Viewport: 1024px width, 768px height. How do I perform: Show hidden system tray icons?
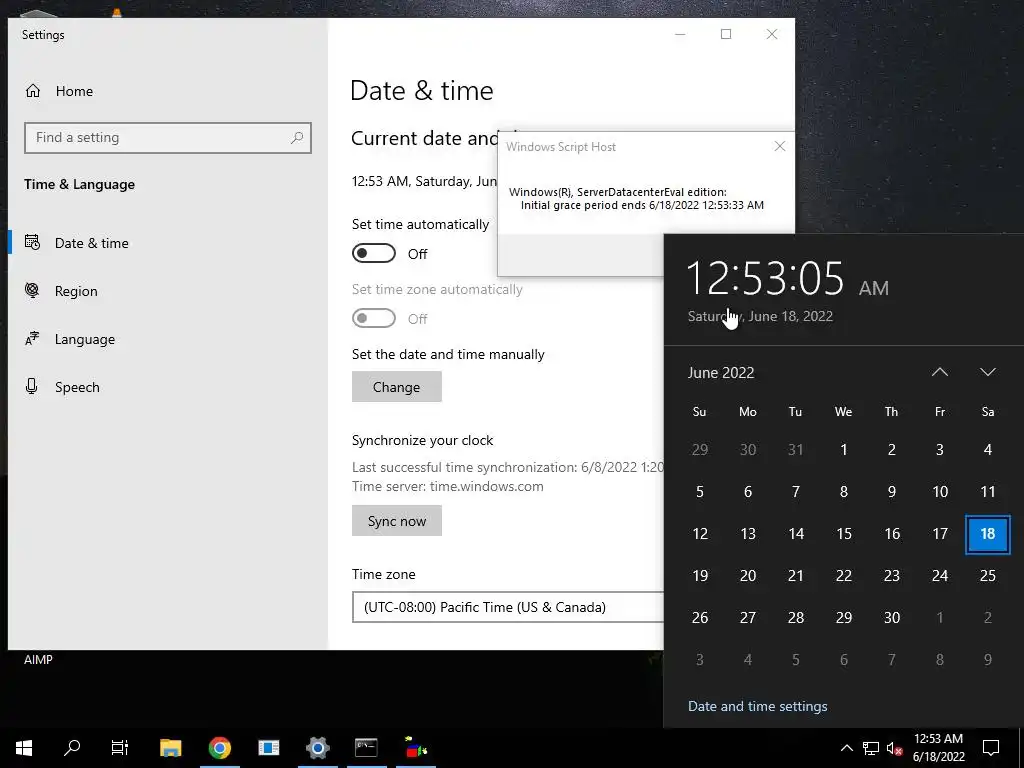(846, 748)
